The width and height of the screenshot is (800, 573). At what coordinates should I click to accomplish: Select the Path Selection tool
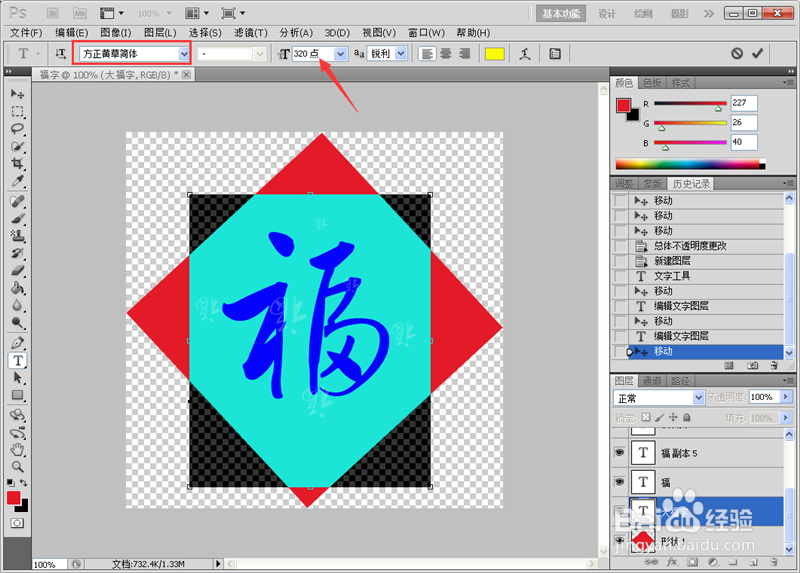pyautogui.click(x=17, y=378)
